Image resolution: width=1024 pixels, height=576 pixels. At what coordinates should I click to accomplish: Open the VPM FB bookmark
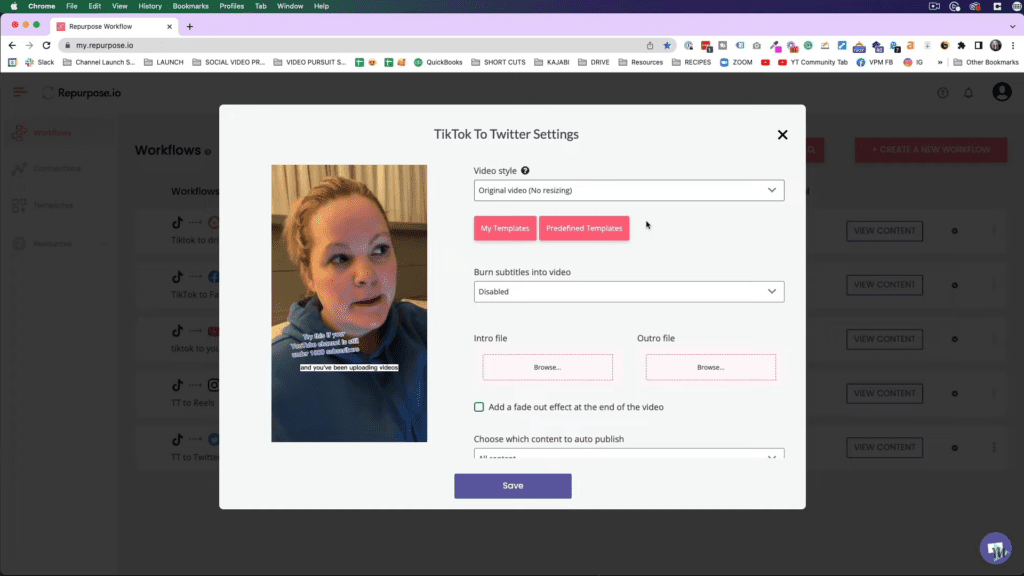pos(874,62)
